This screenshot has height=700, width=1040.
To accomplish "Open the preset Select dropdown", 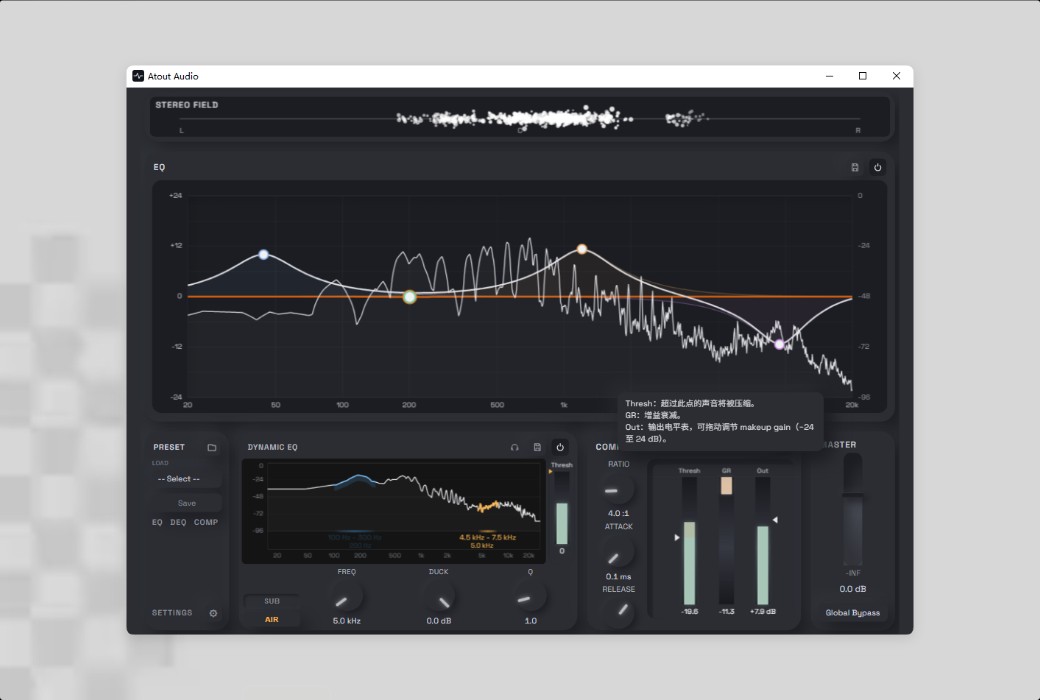I will pyautogui.click(x=186, y=479).
